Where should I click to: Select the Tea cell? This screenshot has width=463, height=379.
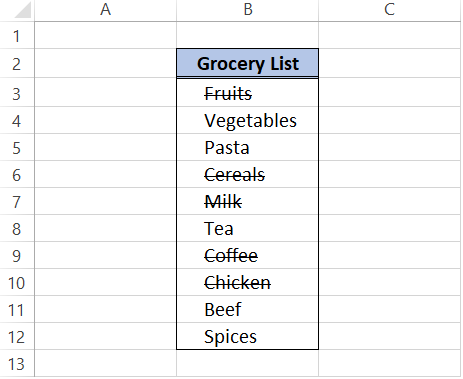coord(247,228)
